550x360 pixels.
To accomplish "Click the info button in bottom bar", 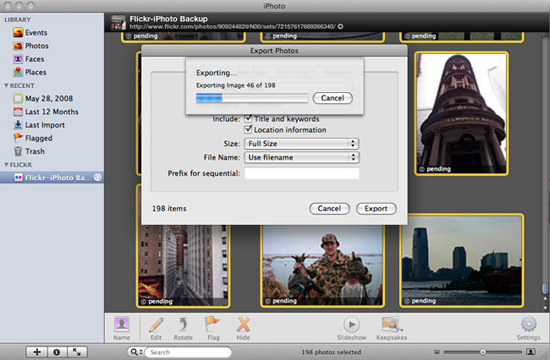I will tap(56, 352).
